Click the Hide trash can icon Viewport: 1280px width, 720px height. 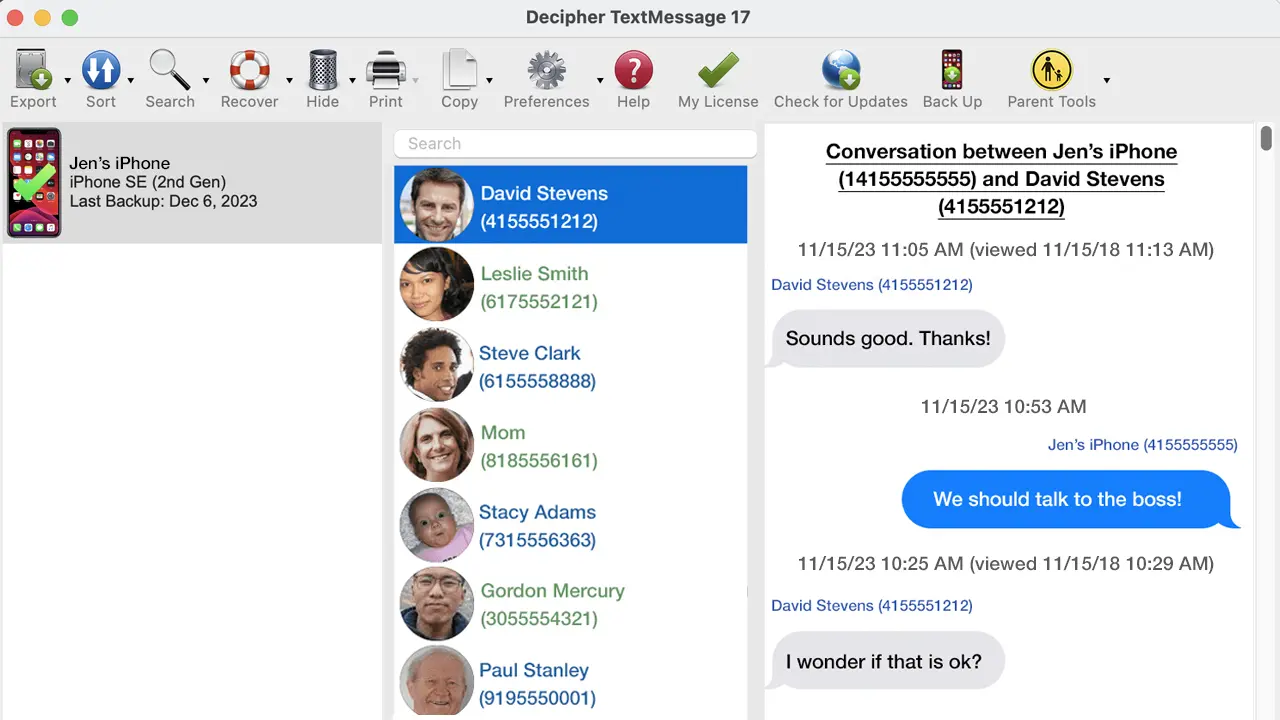point(322,71)
